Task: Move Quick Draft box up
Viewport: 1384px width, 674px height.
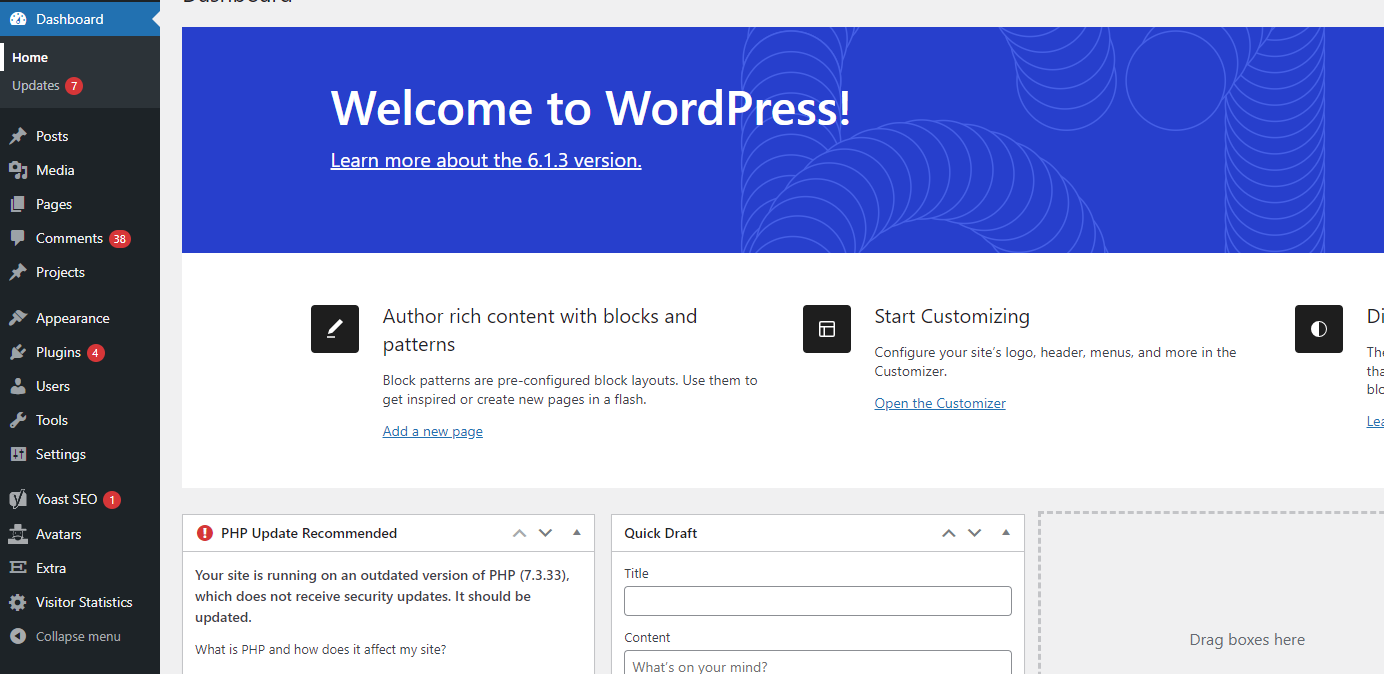Action: [949, 533]
